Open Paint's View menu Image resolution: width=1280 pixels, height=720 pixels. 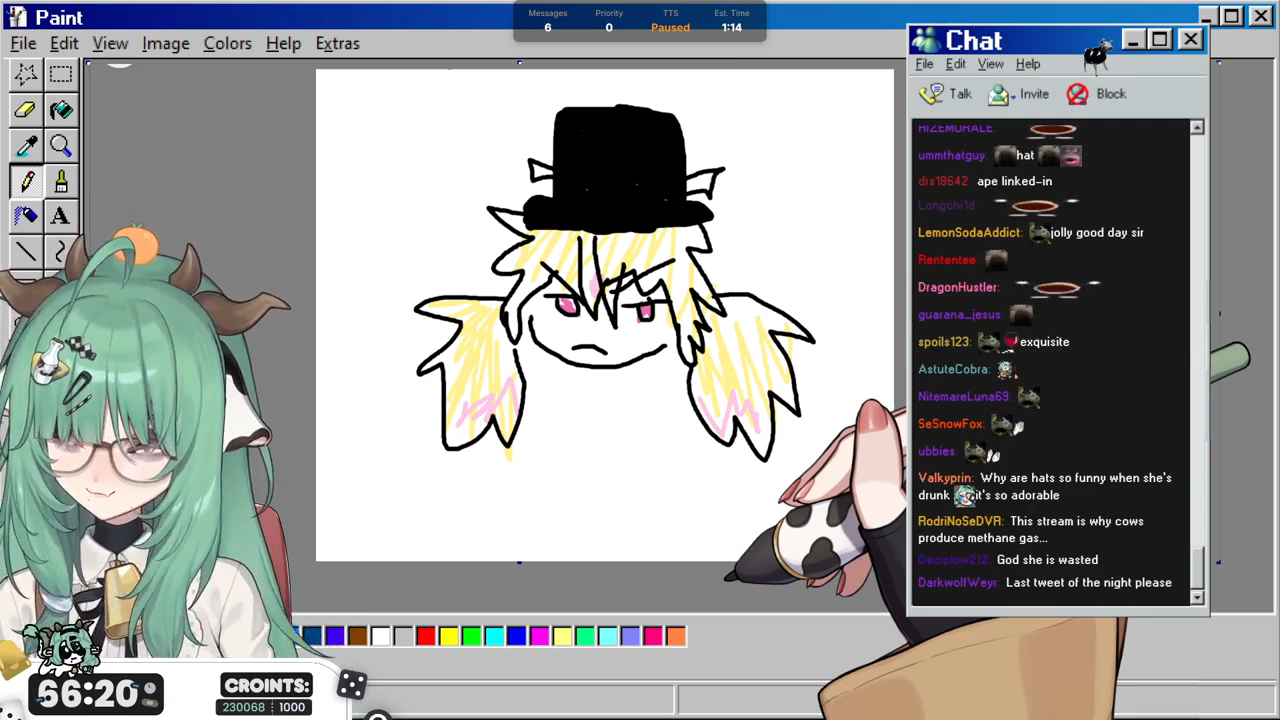(x=110, y=43)
